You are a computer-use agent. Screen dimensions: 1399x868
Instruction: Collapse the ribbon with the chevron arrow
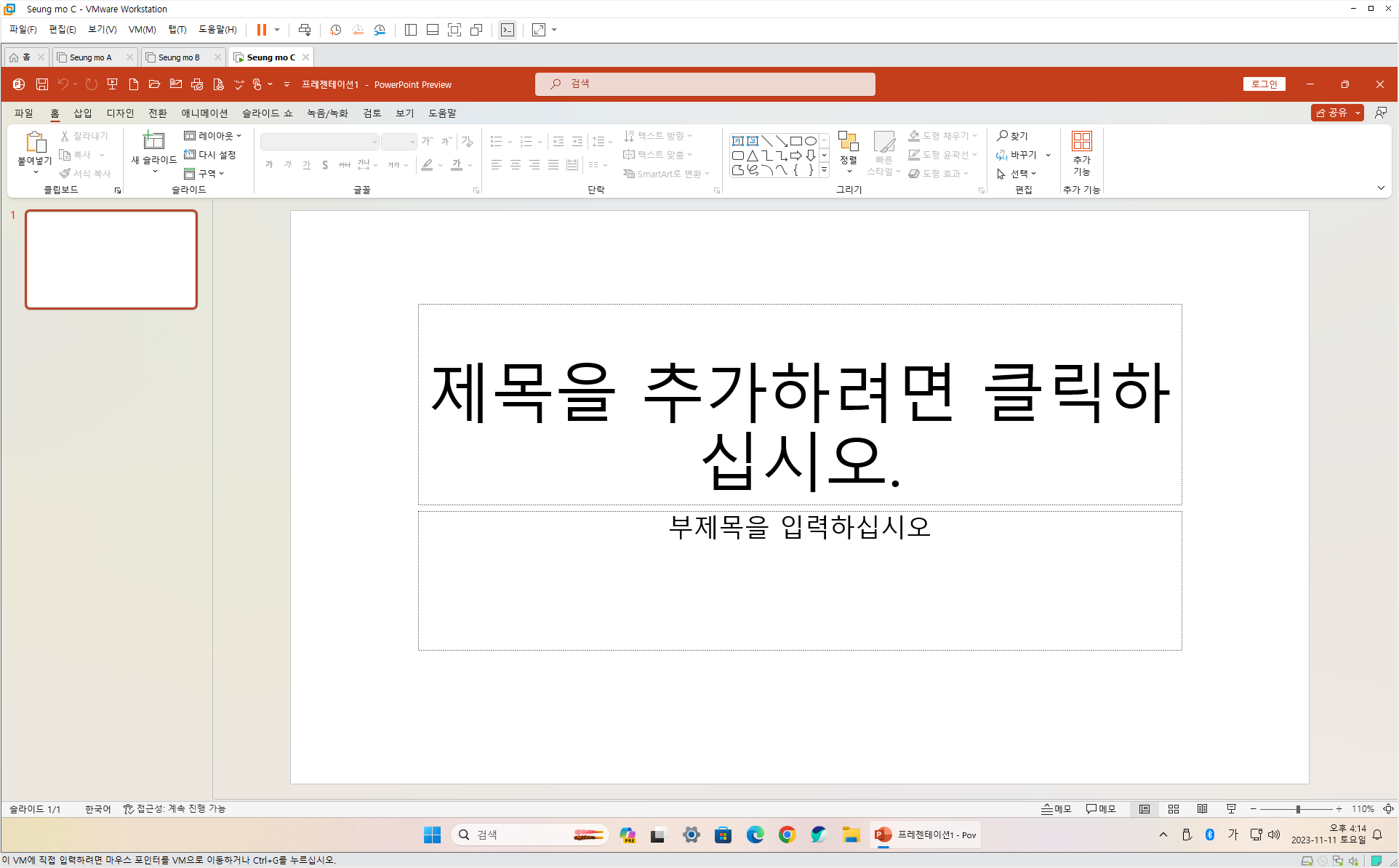(1381, 188)
